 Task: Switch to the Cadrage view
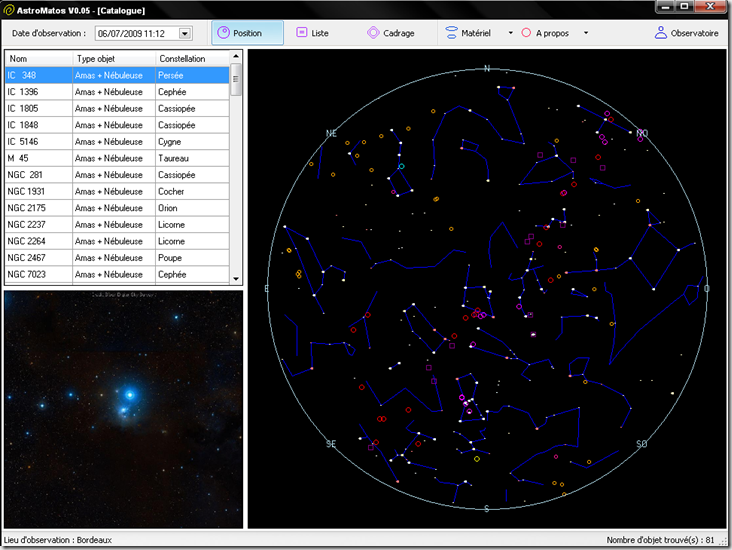click(x=391, y=33)
